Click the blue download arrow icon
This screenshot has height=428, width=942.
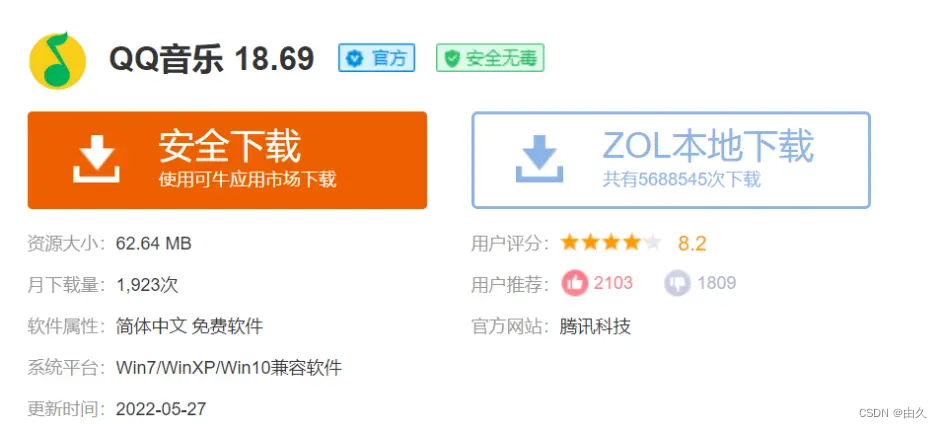pos(540,160)
